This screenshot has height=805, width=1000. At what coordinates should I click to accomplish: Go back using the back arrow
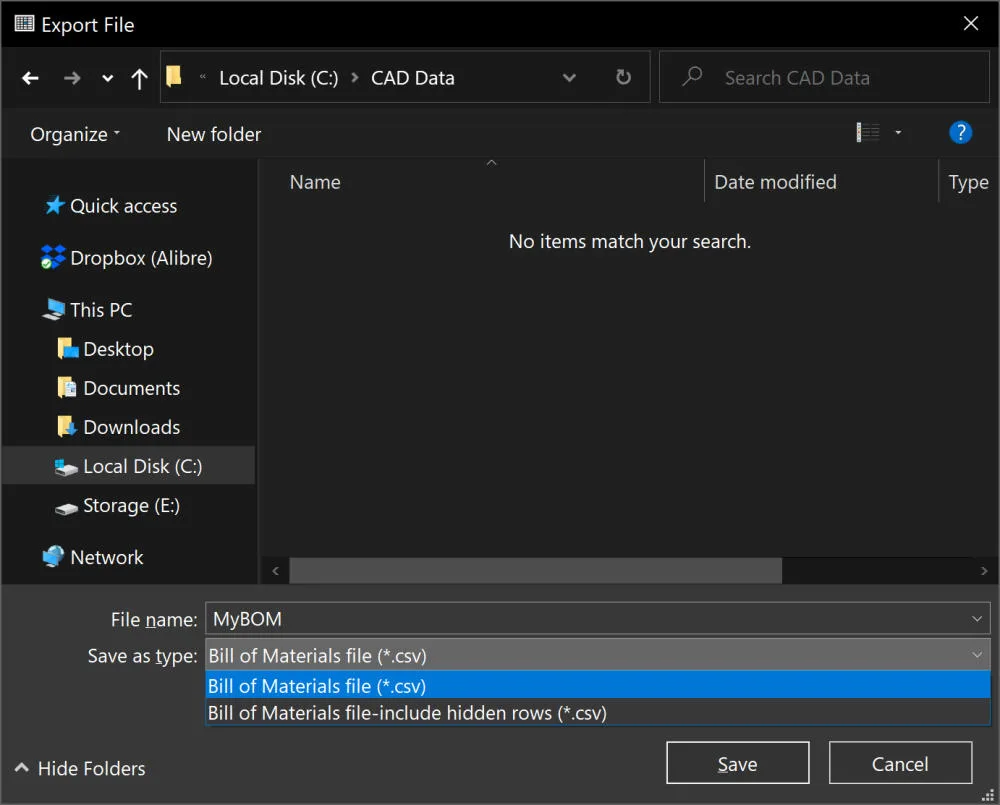tap(30, 78)
